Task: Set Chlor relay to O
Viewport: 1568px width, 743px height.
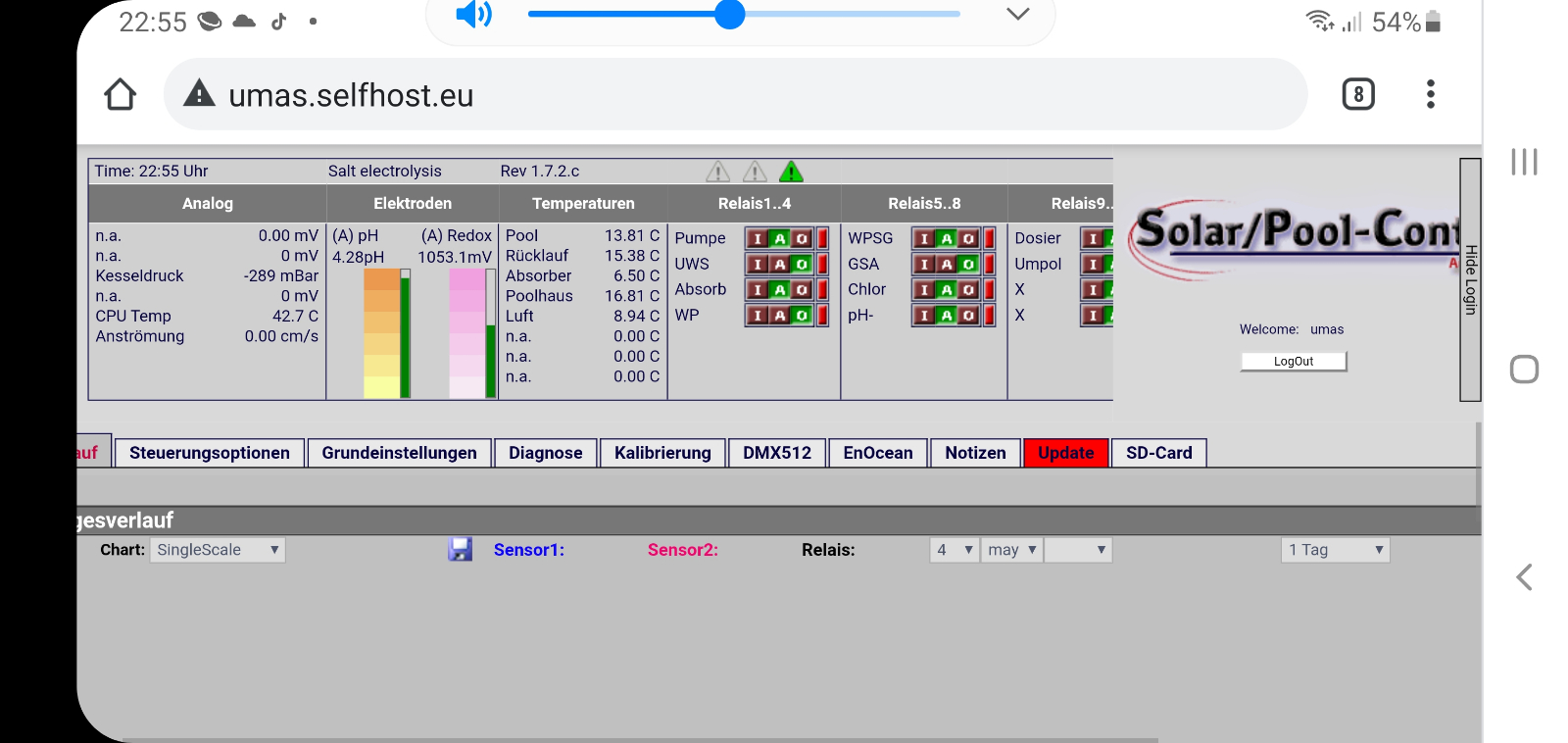Action: [x=968, y=289]
